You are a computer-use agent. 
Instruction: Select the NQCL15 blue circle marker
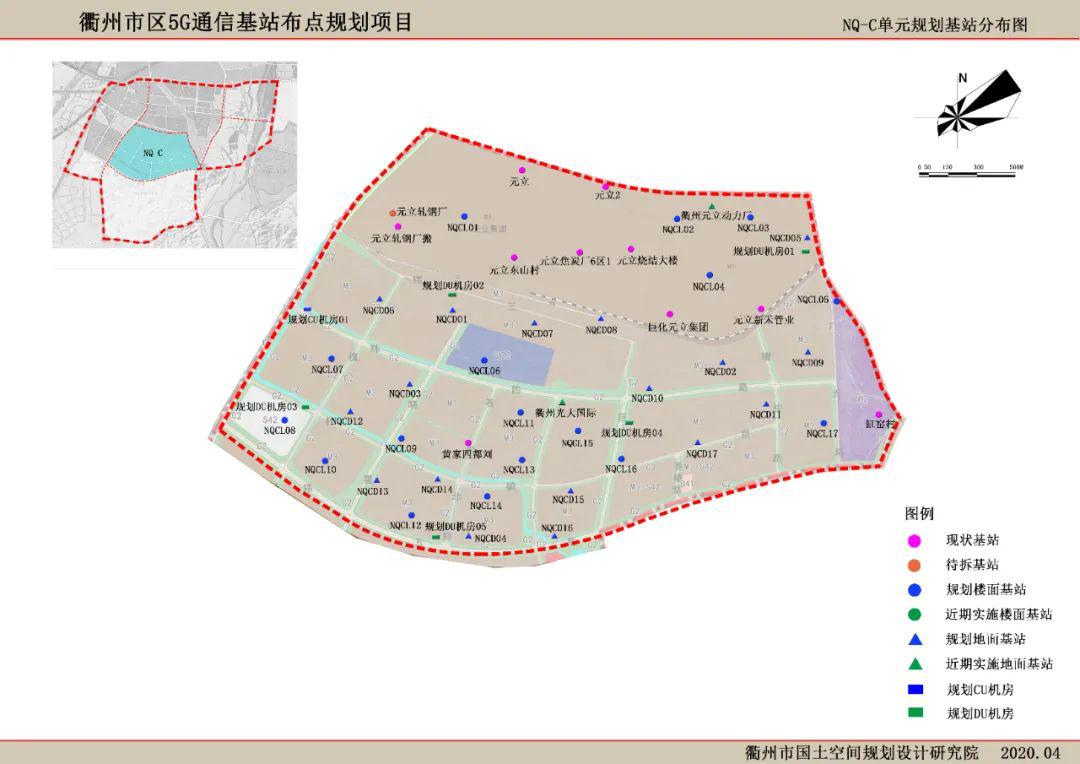pos(578,432)
